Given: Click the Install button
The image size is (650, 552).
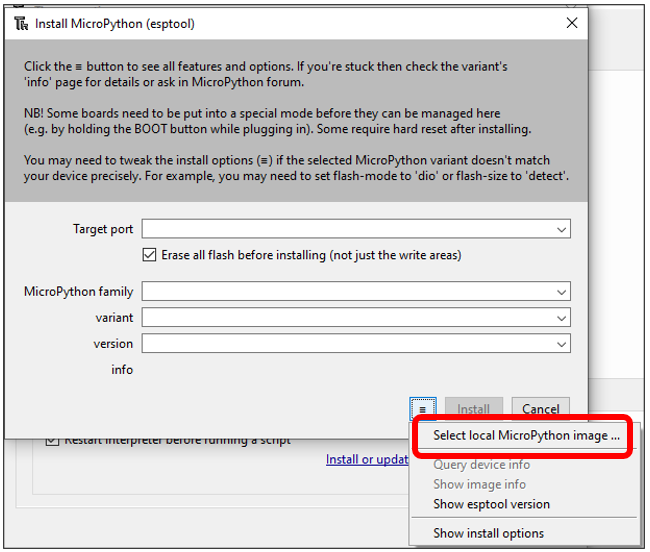Looking at the screenshot, I should (x=473, y=409).
